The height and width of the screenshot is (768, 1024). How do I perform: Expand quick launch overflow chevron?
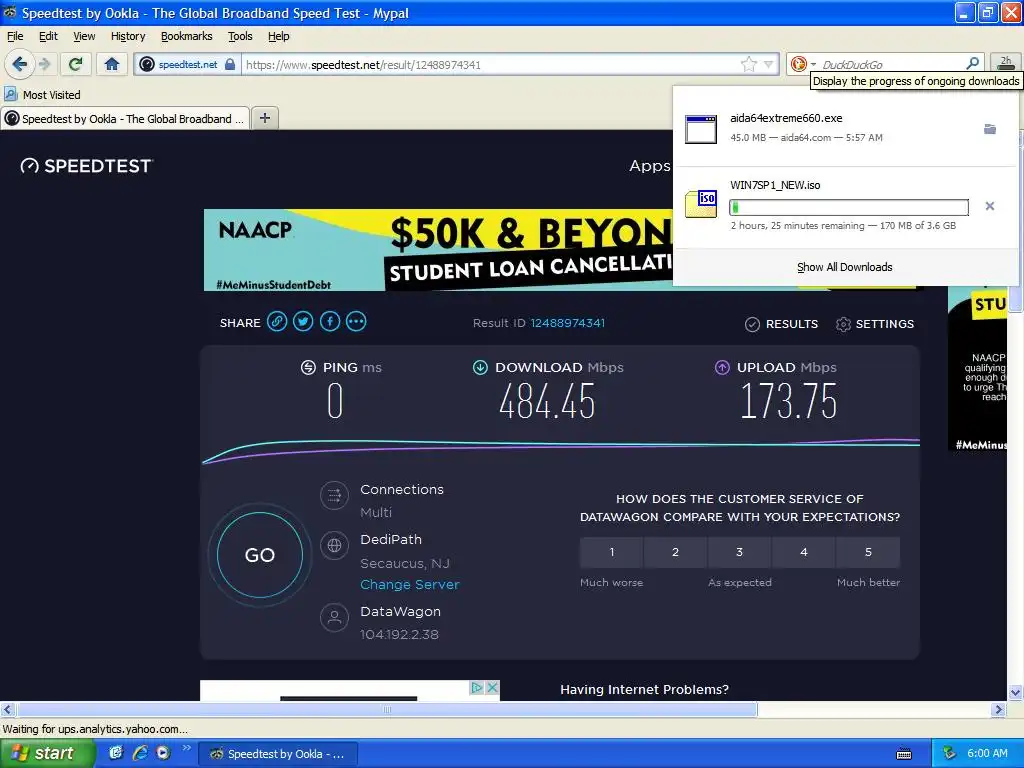coord(186,748)
